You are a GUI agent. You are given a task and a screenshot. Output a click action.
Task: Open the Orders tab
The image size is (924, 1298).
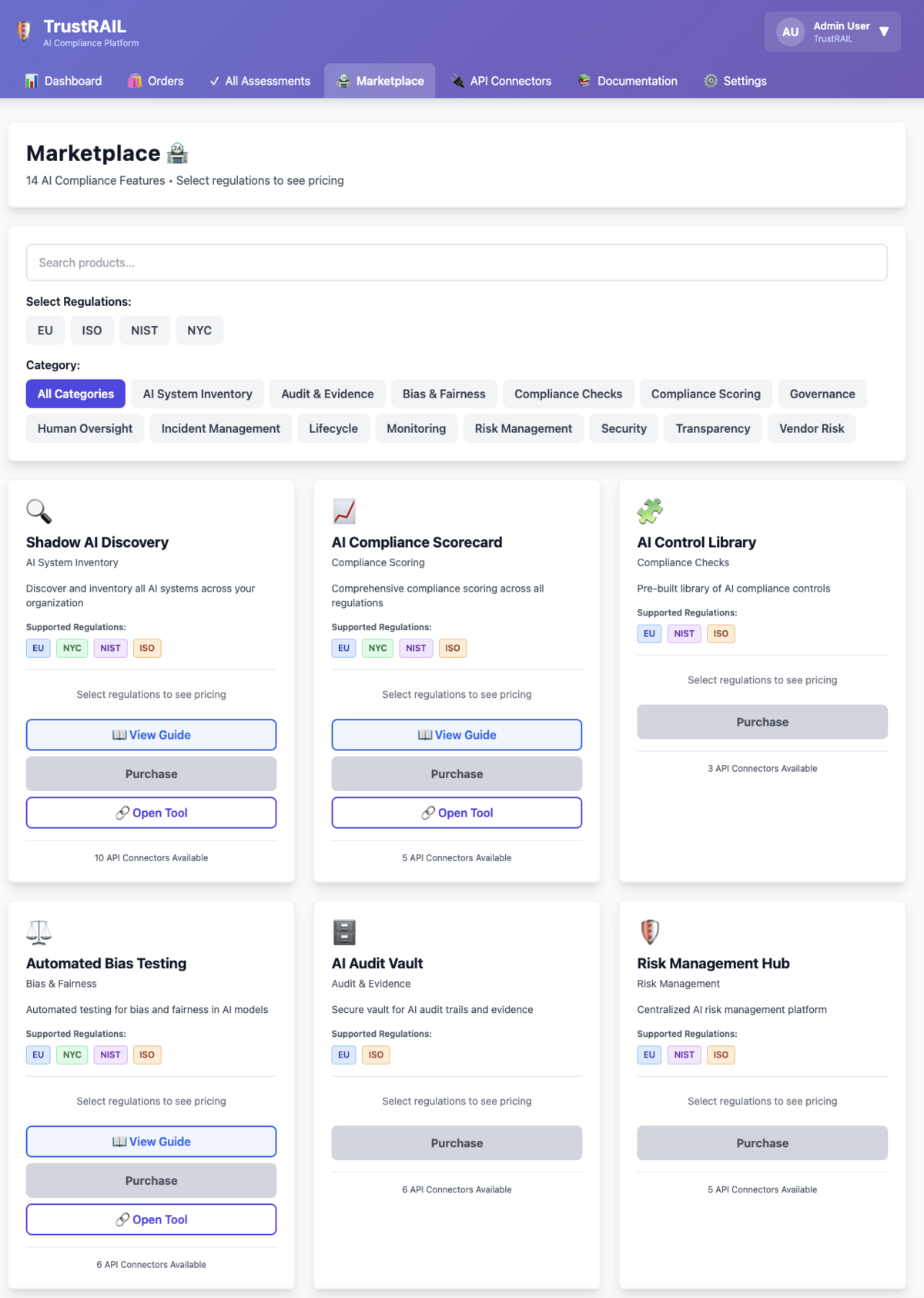pyautogui.click(x=156, y=81)
